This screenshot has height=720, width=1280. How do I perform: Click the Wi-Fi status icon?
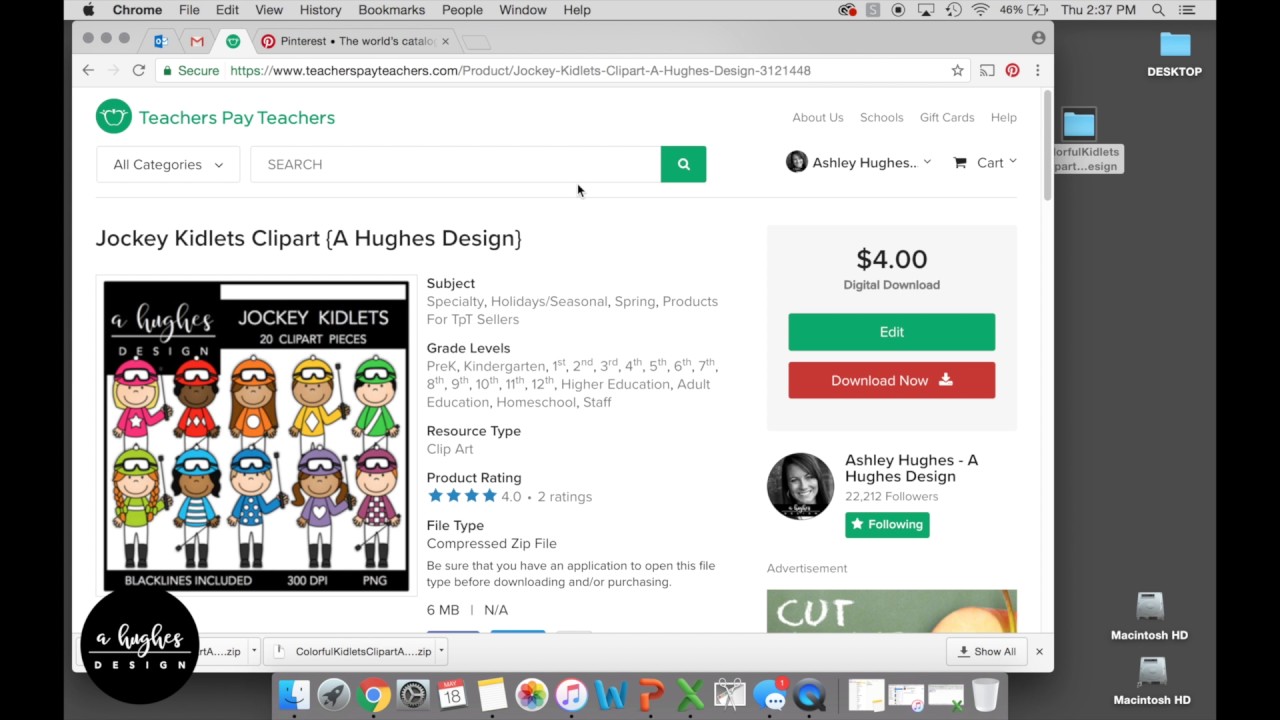[980, 10]
